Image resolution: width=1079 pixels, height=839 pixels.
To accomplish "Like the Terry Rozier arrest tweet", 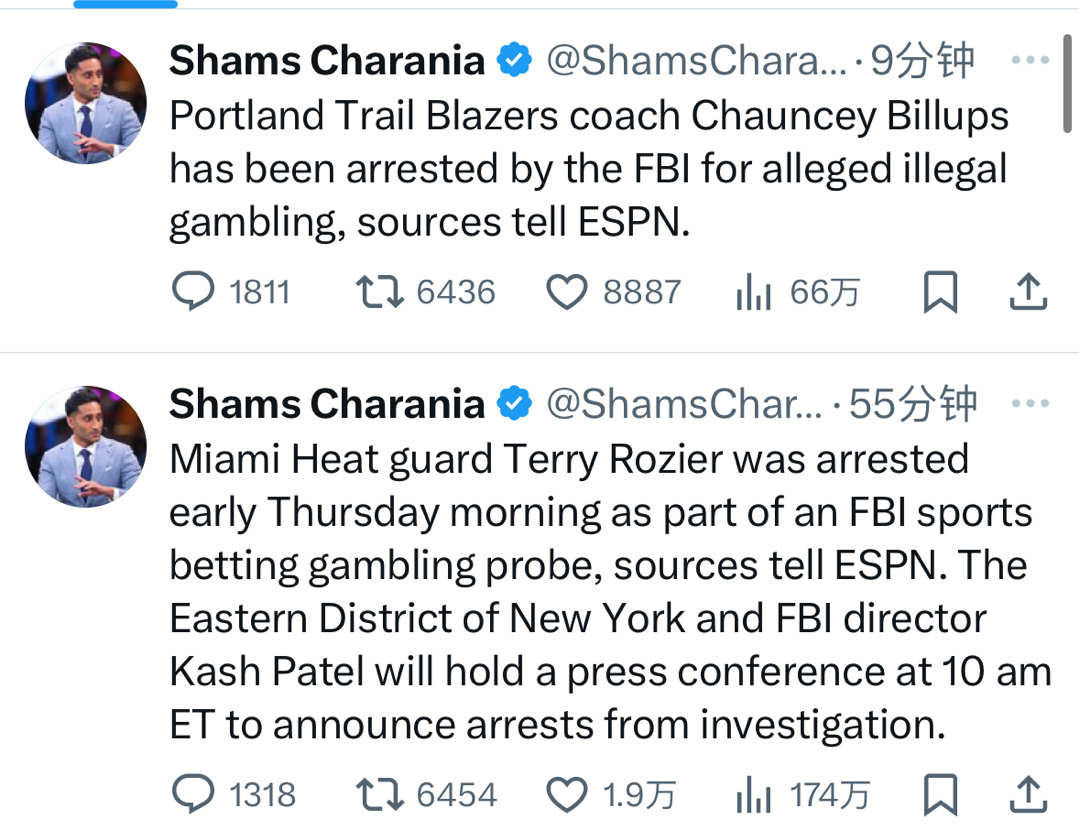I will pos(567,795).
